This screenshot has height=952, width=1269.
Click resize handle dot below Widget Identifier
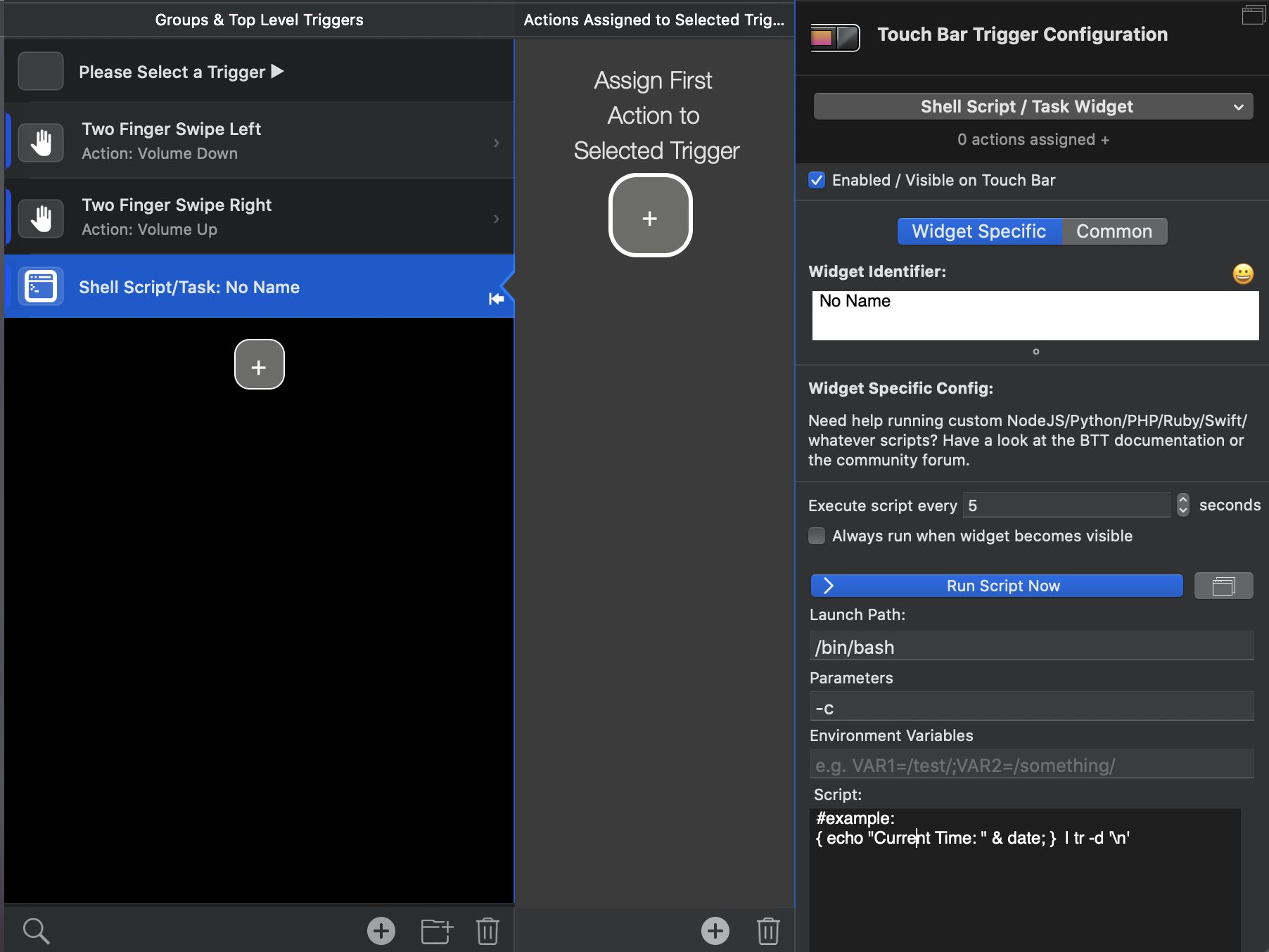click(1035, 352)
